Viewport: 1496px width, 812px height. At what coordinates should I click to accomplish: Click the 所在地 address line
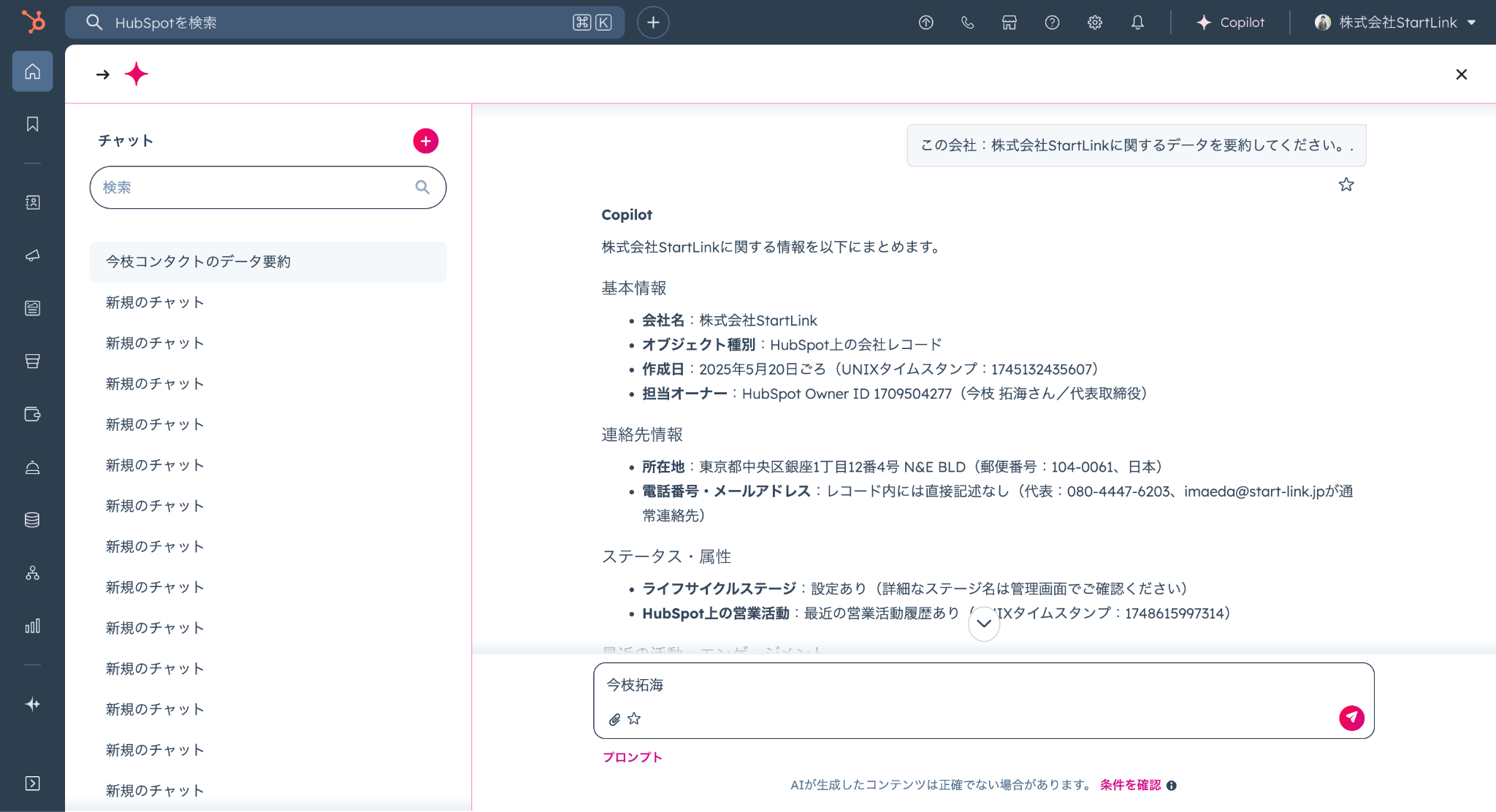904,467
